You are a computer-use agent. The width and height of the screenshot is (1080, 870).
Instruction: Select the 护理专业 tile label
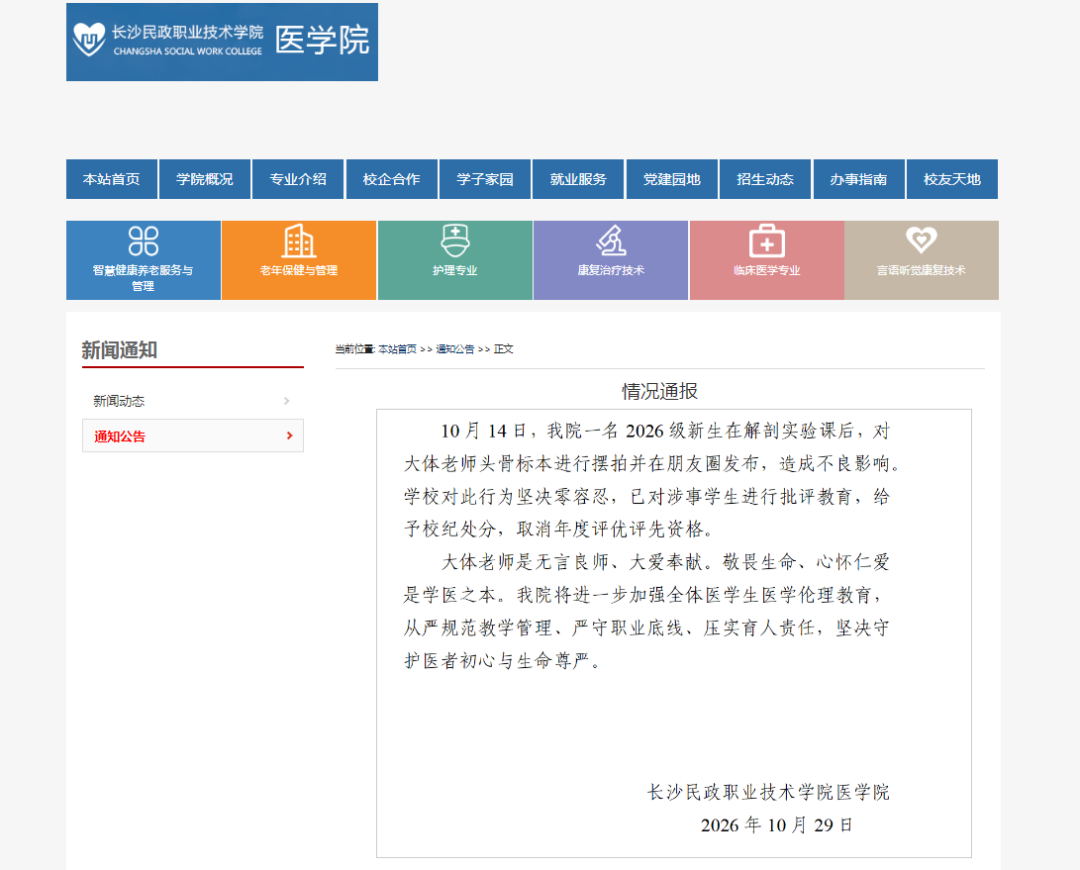pyautogui.click(x=455, y=270)
